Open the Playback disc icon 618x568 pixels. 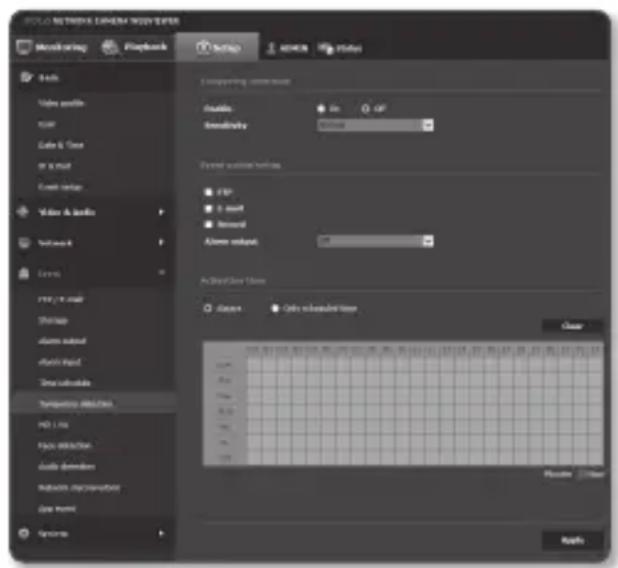[110, 47]
